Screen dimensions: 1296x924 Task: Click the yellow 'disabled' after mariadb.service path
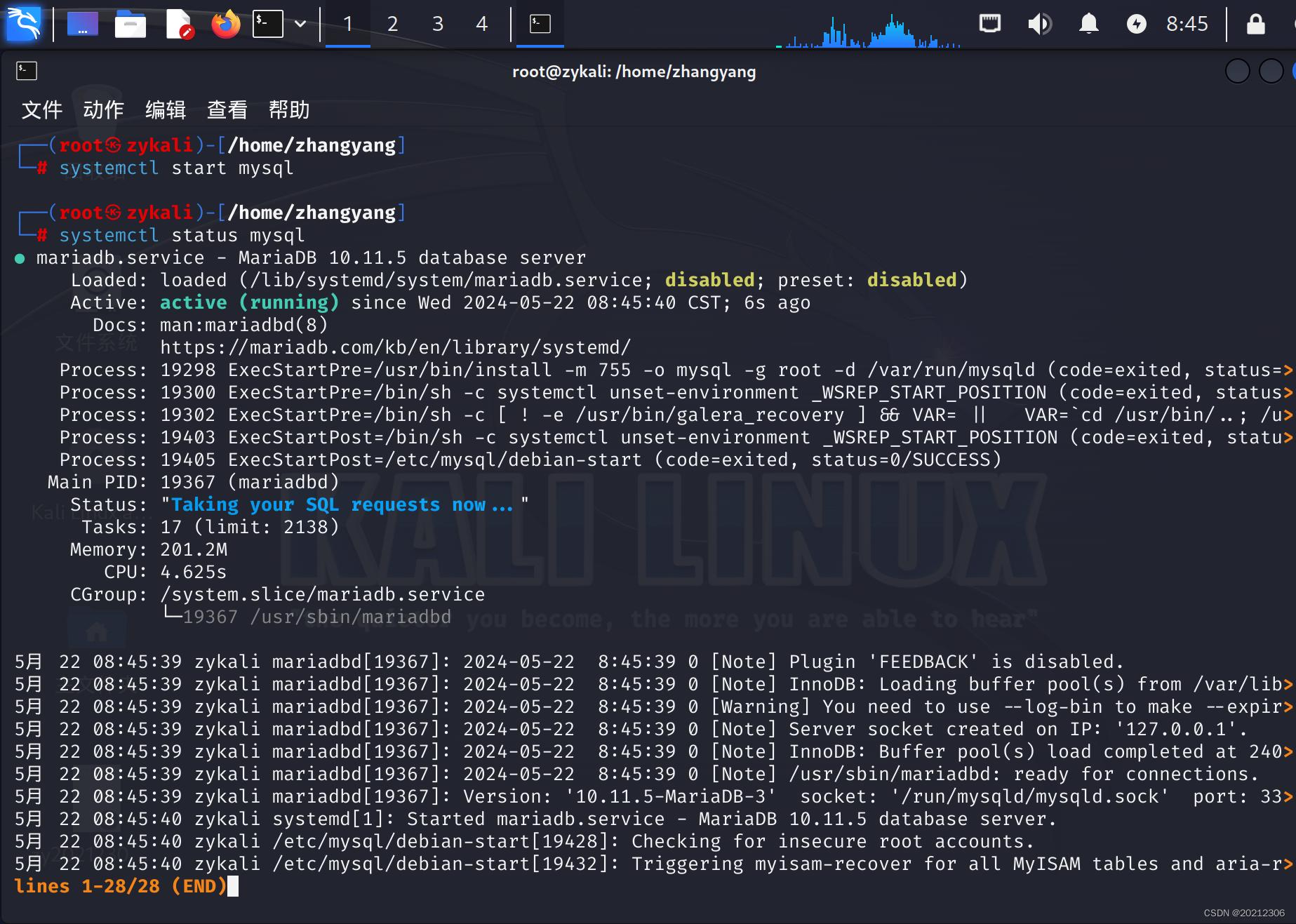point(710,280)
